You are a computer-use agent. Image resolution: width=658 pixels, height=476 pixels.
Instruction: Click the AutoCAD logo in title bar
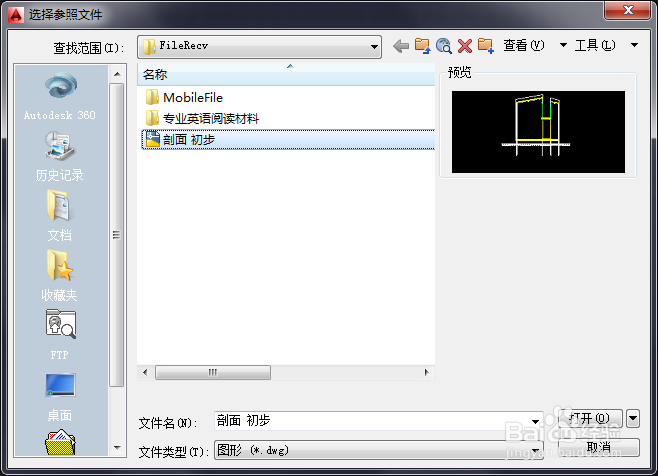16,15
